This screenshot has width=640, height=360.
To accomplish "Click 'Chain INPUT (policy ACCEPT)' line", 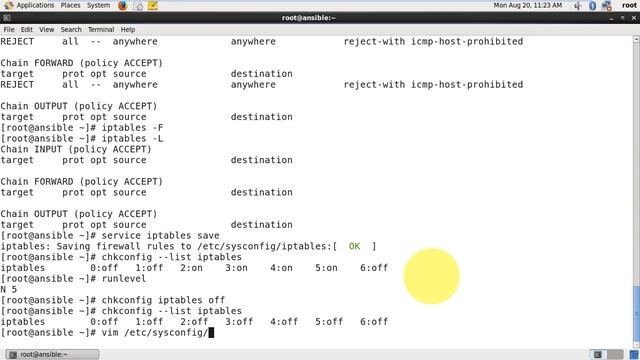I will [x=76, y=149].
